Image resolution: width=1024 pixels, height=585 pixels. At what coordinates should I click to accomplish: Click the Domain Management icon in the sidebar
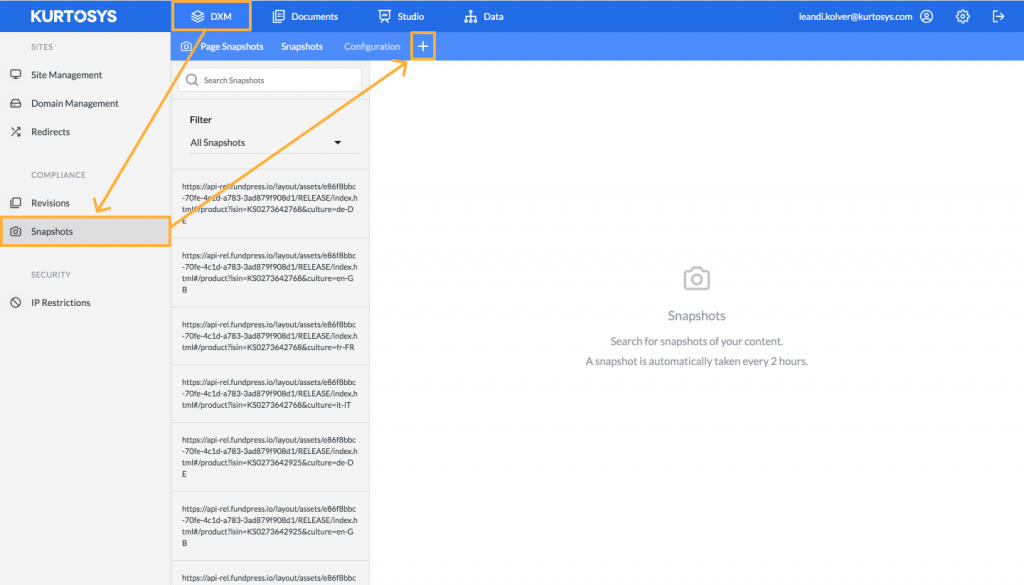click(x=14, y=102)
